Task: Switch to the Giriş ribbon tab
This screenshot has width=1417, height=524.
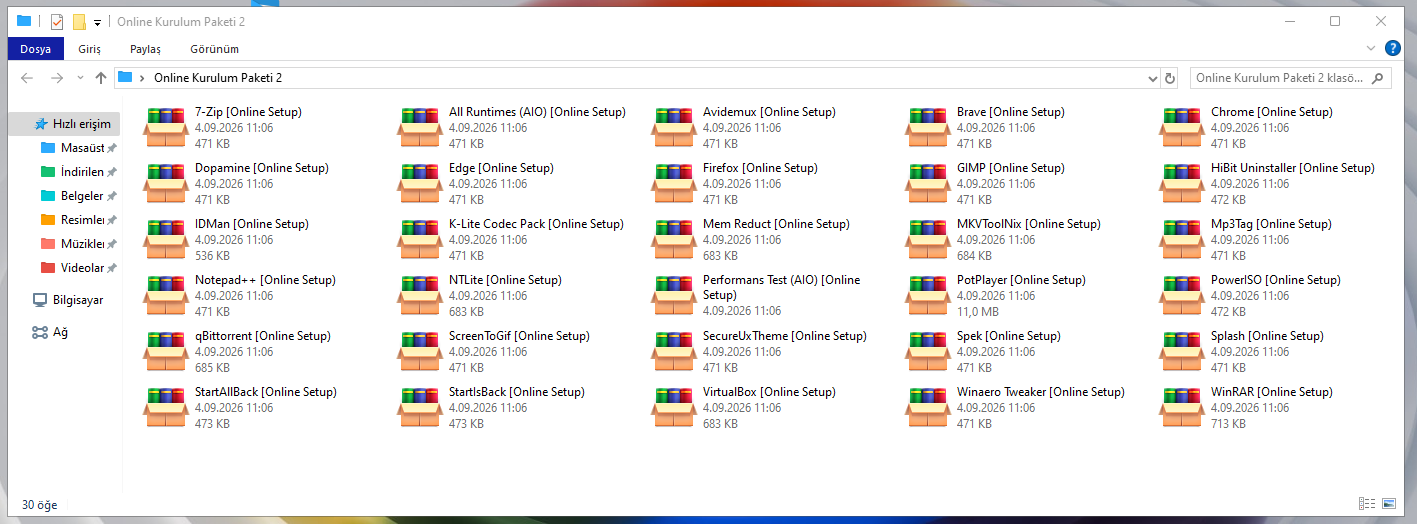Action: click(x=89, y=48)
